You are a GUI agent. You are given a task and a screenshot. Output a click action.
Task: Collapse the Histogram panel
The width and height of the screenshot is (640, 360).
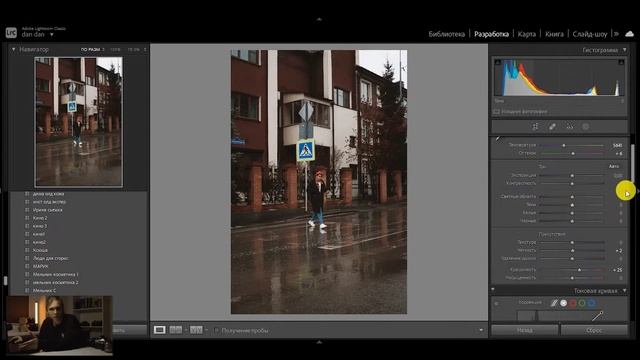tap(624, 50)
